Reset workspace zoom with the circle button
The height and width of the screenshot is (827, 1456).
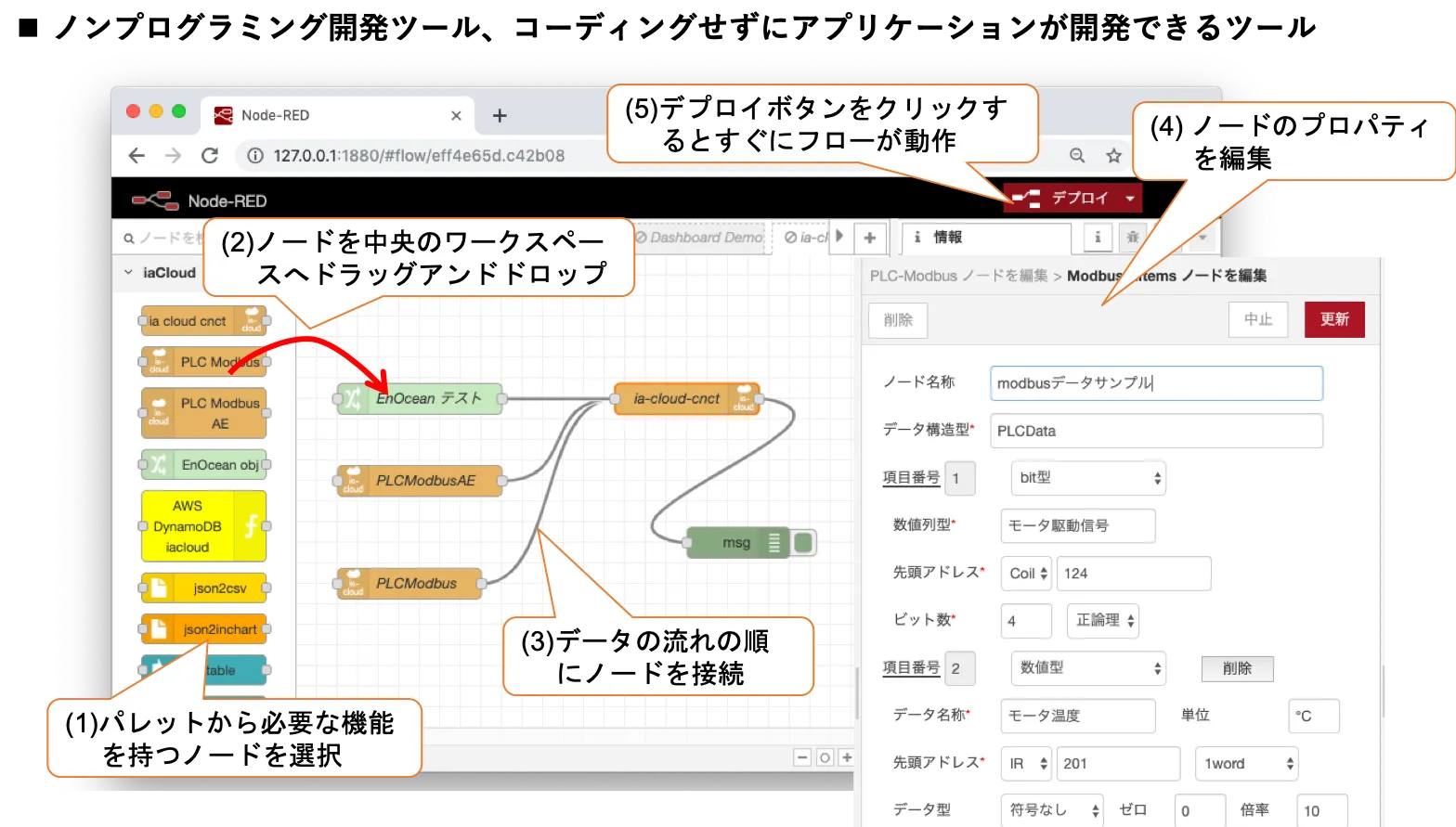pos(825,757)
